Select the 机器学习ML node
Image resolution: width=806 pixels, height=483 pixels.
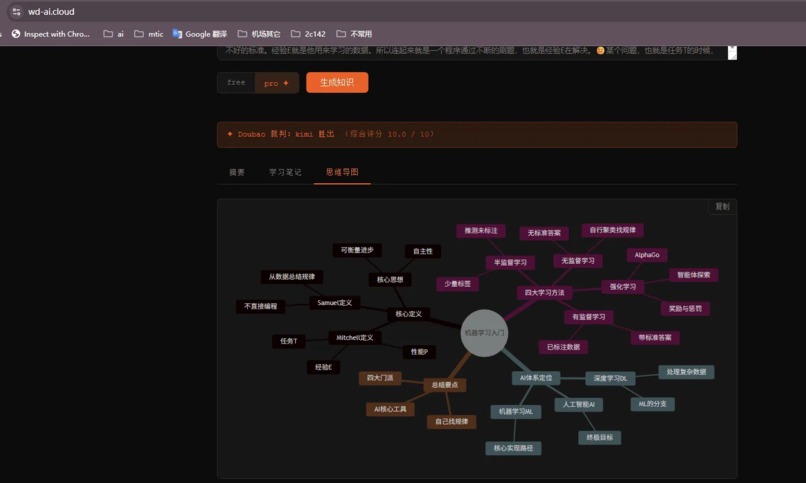click(516, 412)
